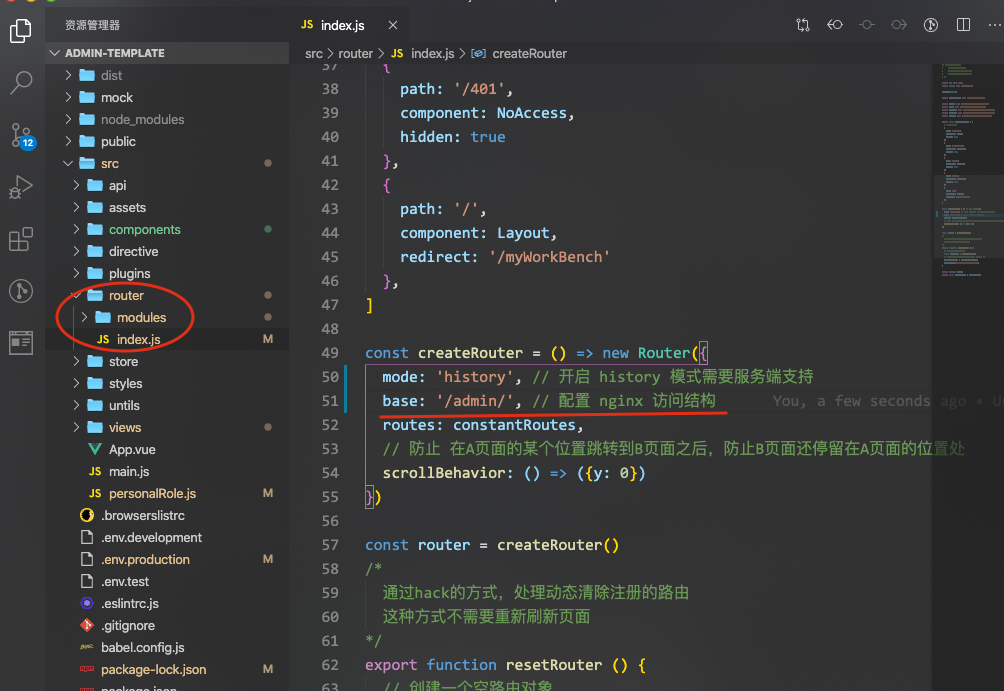This screenshot has height=691, width=1004.
Task: Open the Run and Debug view
Action: [x=20, y=187]
